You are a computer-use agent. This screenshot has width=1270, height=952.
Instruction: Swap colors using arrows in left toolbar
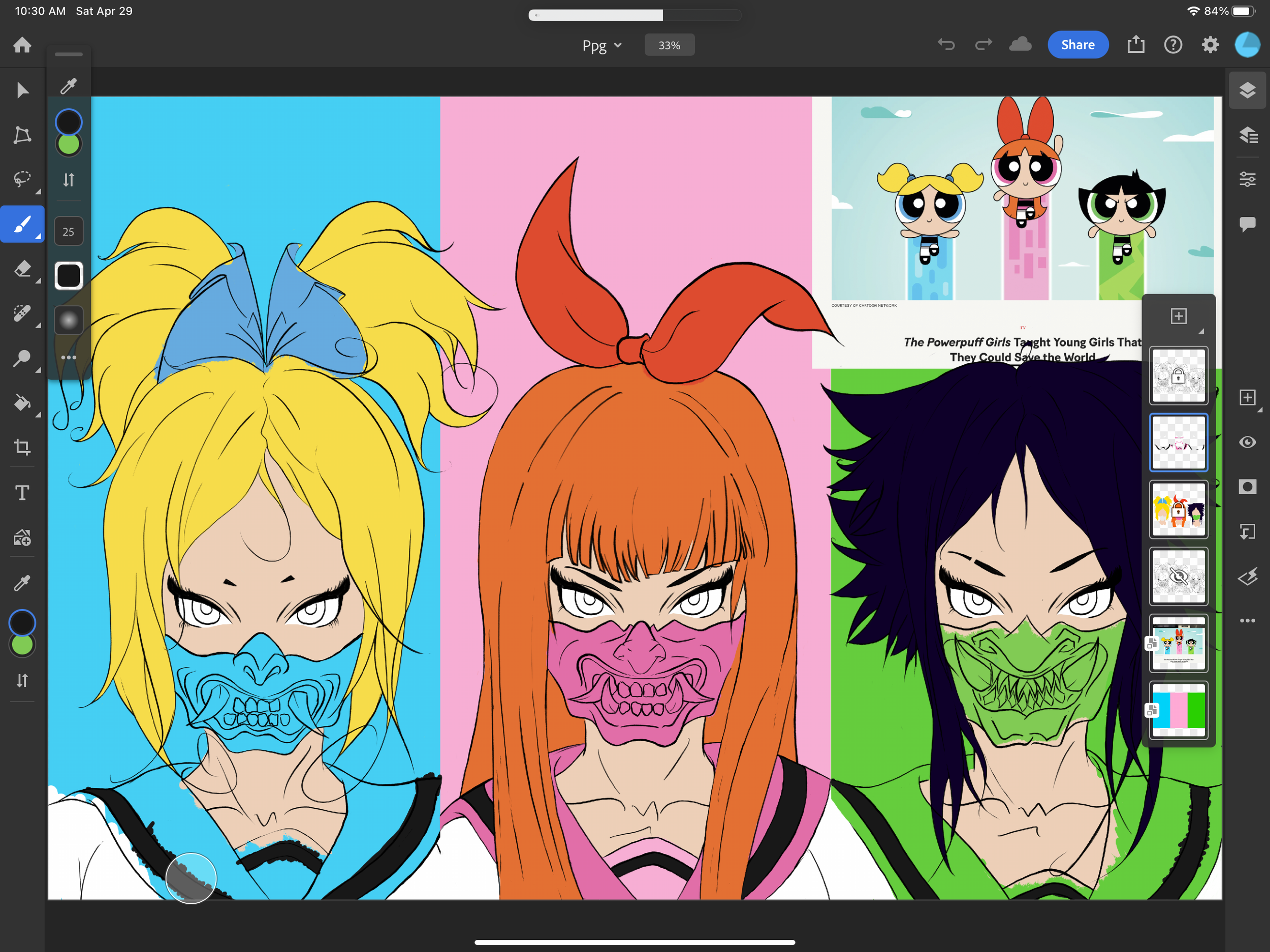click(x=22, y=680)
